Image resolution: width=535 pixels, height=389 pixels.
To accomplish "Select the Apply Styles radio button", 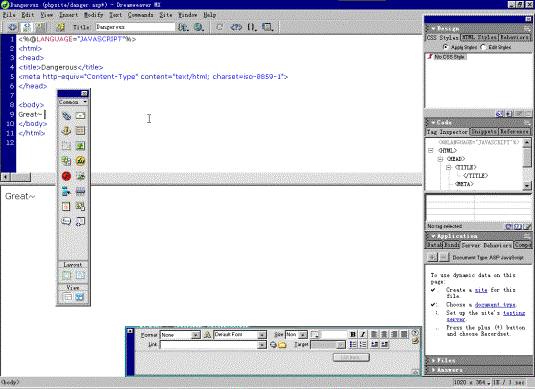I will click(x=446, y=47).
